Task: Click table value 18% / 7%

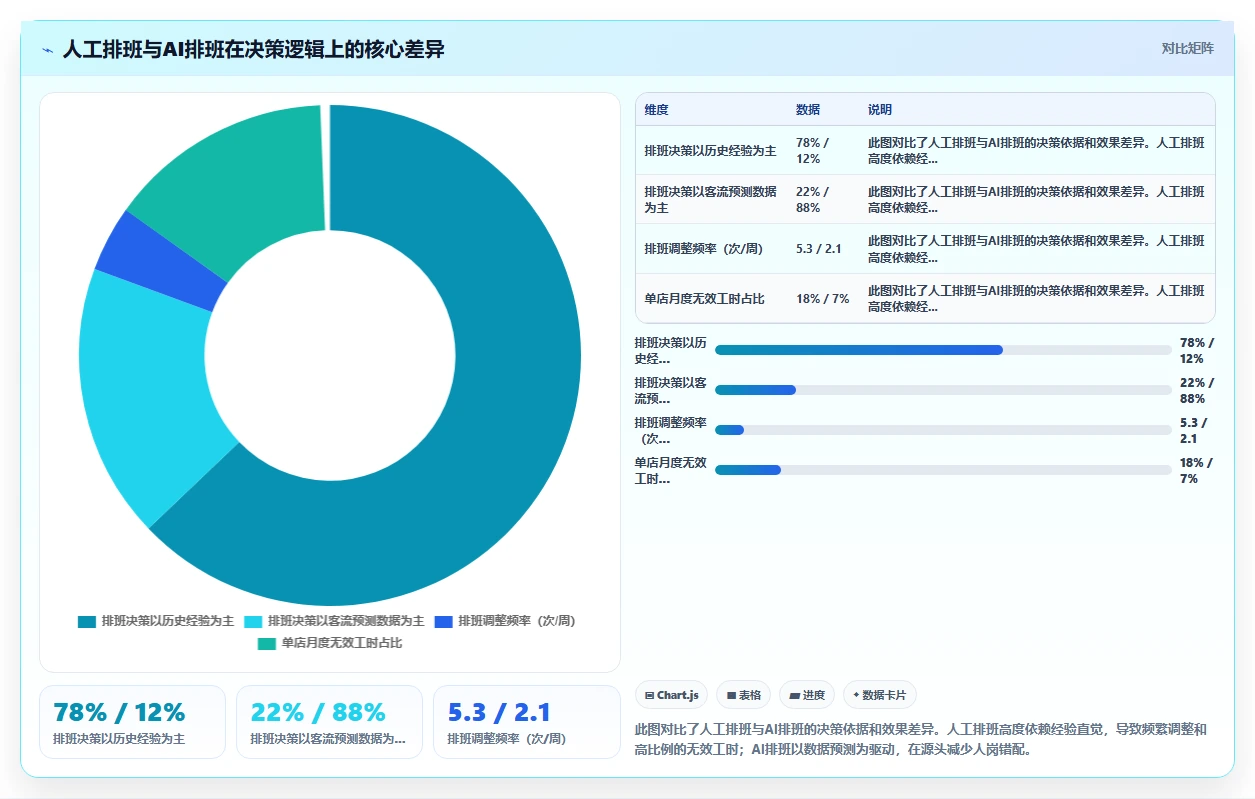Action: coord(823,299)
